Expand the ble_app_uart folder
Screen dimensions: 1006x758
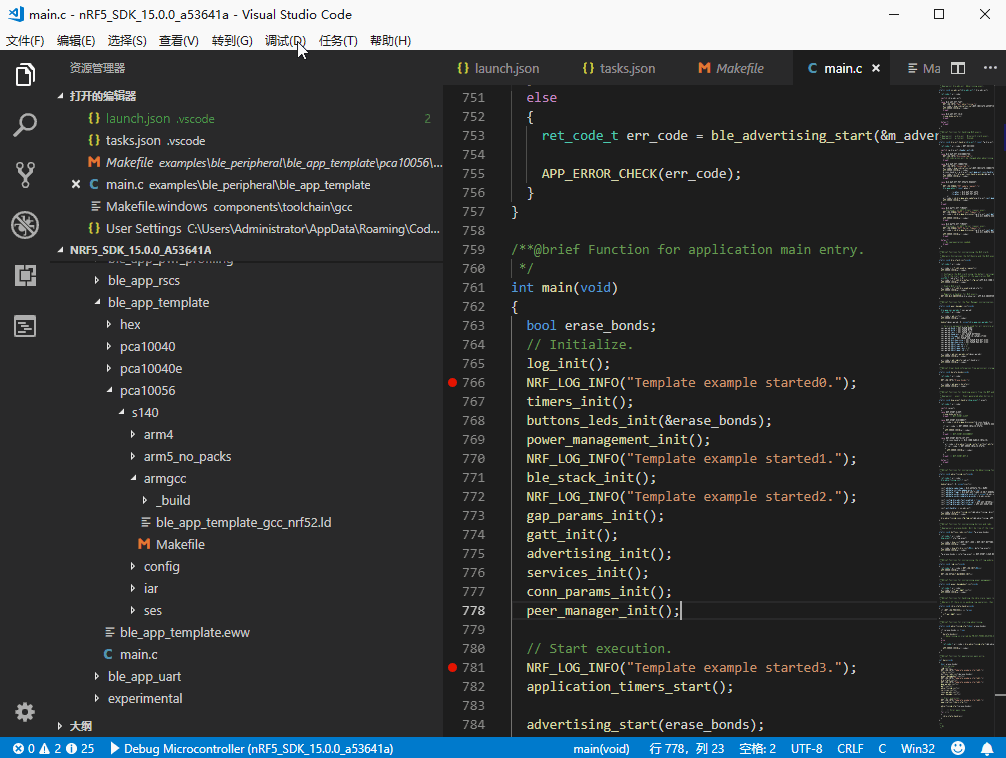point(97,676)
